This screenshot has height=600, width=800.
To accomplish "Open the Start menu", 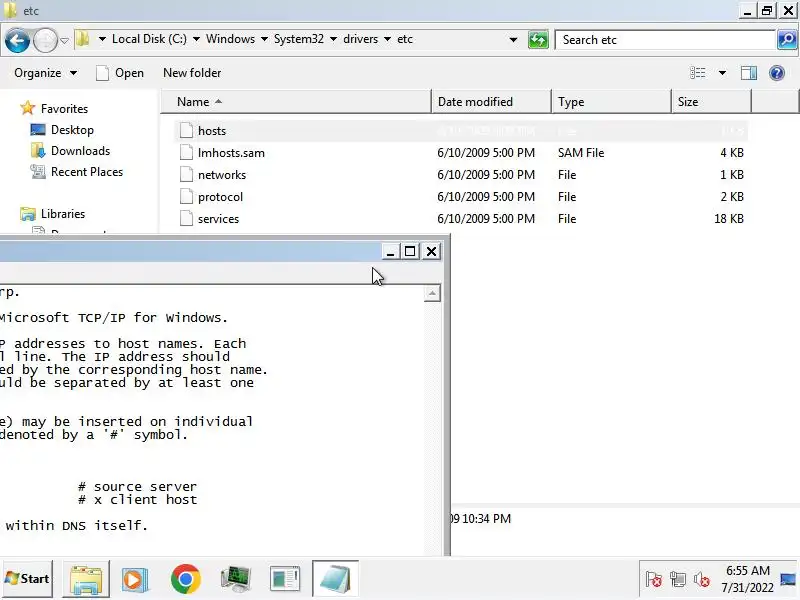I will click(x=28, y=579).
